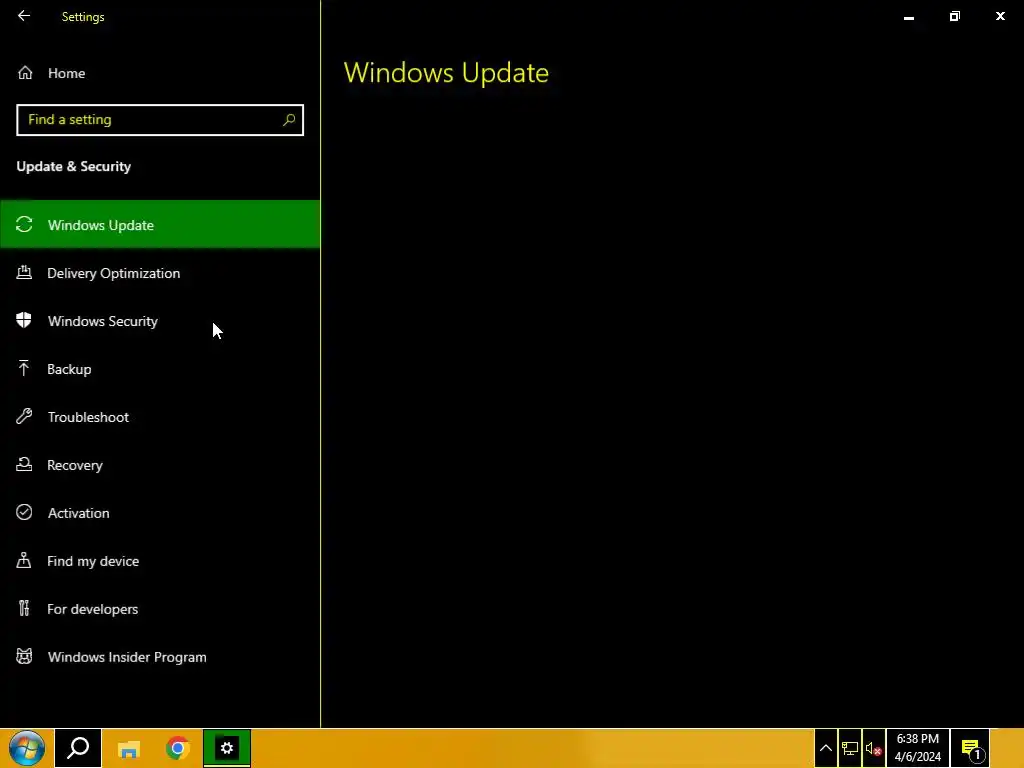
Task: Click the Troubleshoot wrench icon
Action: [x=24, y=416]
